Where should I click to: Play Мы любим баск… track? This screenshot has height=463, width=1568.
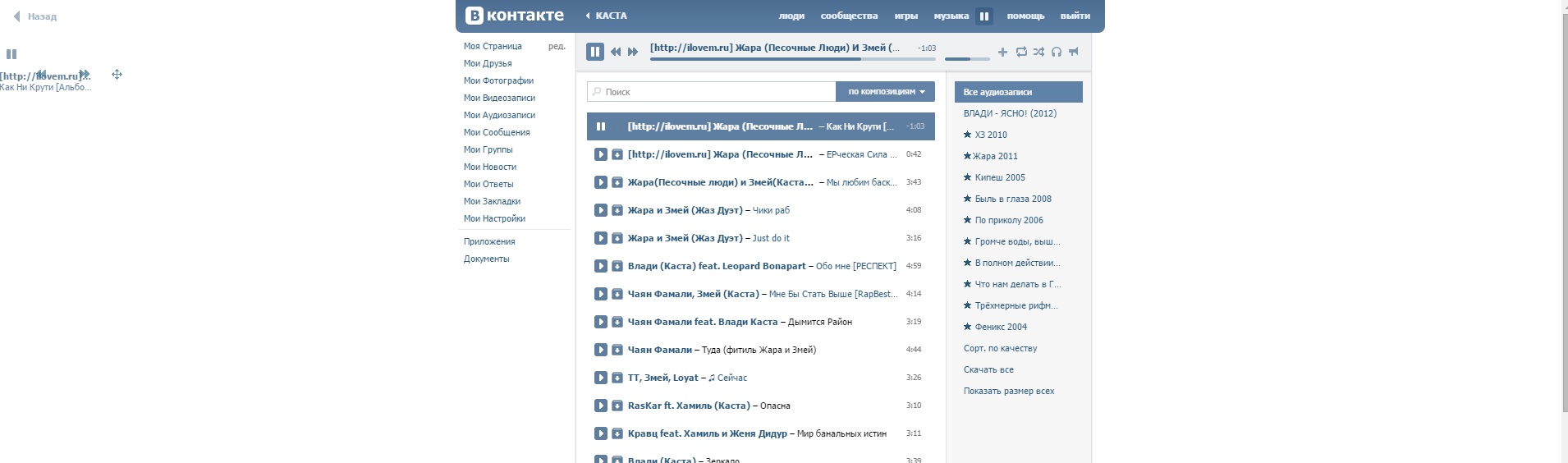click(x=601, y=182)
